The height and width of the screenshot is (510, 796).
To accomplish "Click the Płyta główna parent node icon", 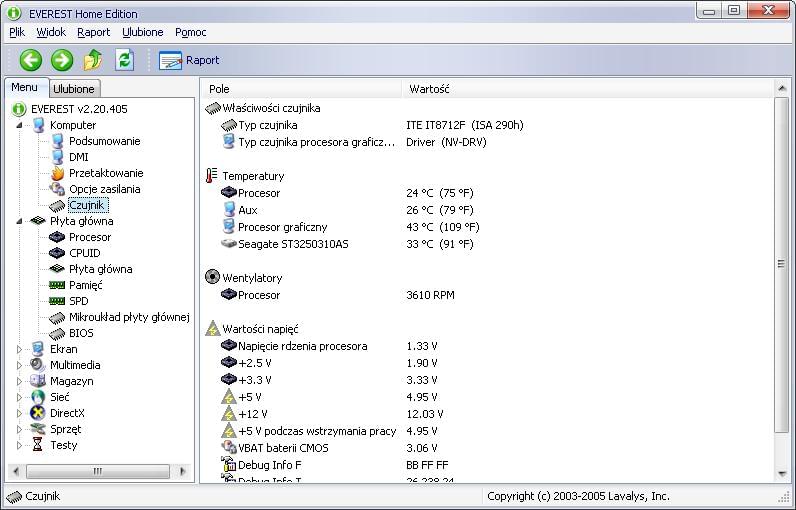I will click(x=38, y=221).
